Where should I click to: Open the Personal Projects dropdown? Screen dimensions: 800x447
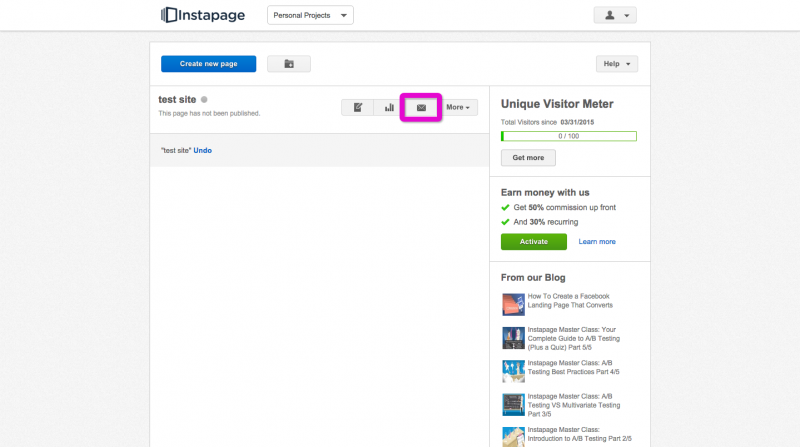click(x=310, y=15)
